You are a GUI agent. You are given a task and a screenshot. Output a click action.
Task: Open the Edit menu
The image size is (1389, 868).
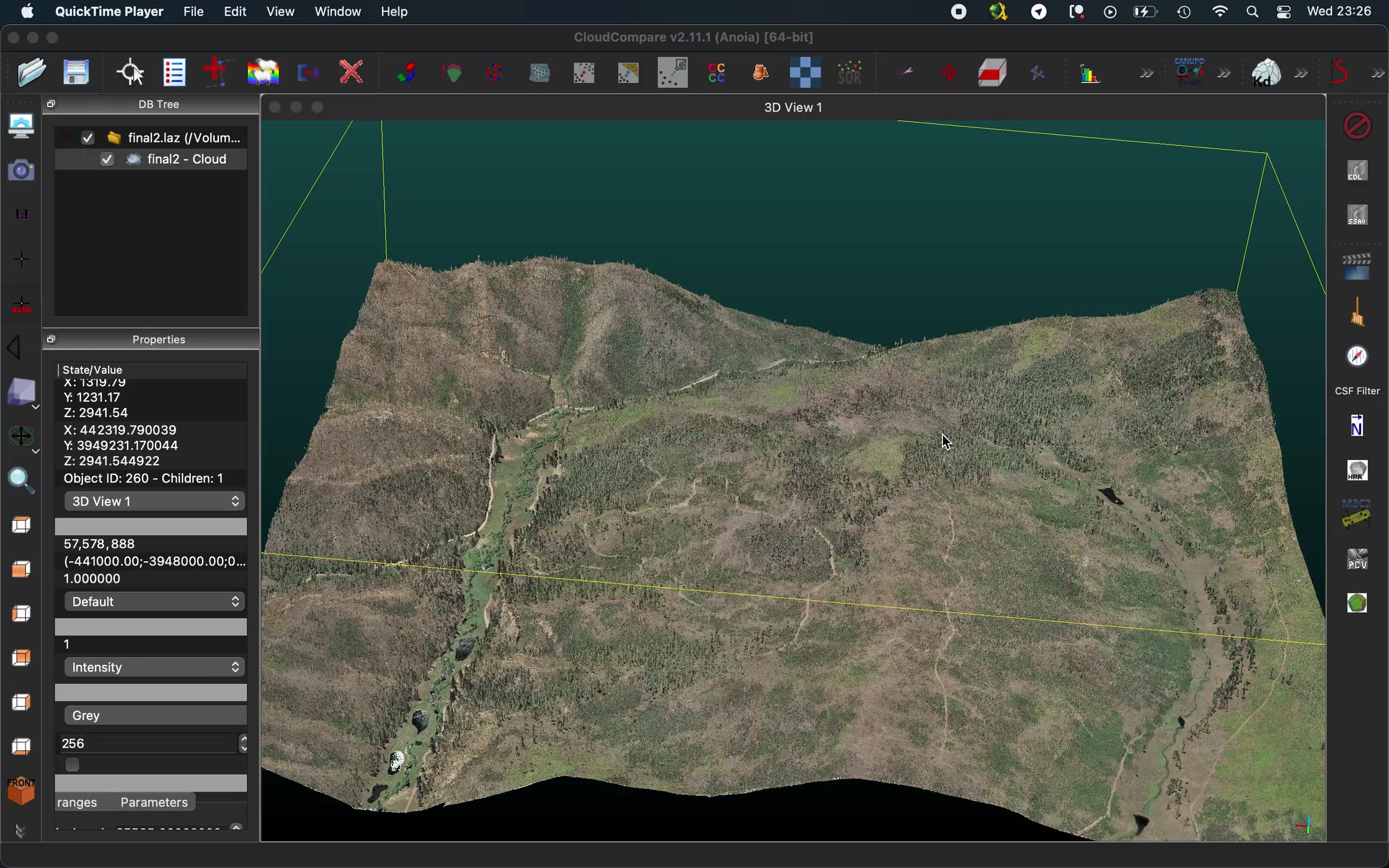point(235,12)
